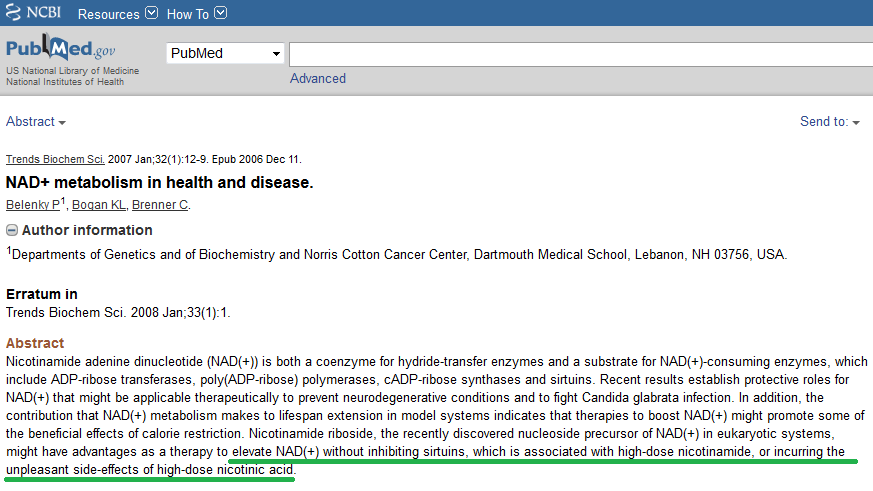Click the search input field
This screenshot has width=873, height=491.
pyautogui.click(x=580, y=54)
